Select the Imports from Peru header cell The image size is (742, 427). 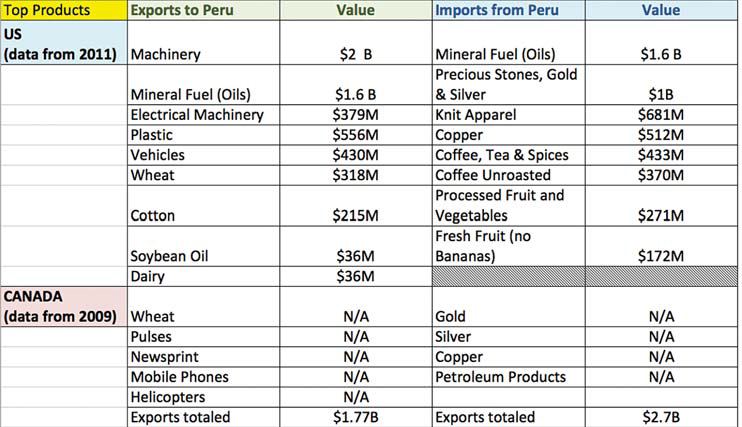[509, 10]
